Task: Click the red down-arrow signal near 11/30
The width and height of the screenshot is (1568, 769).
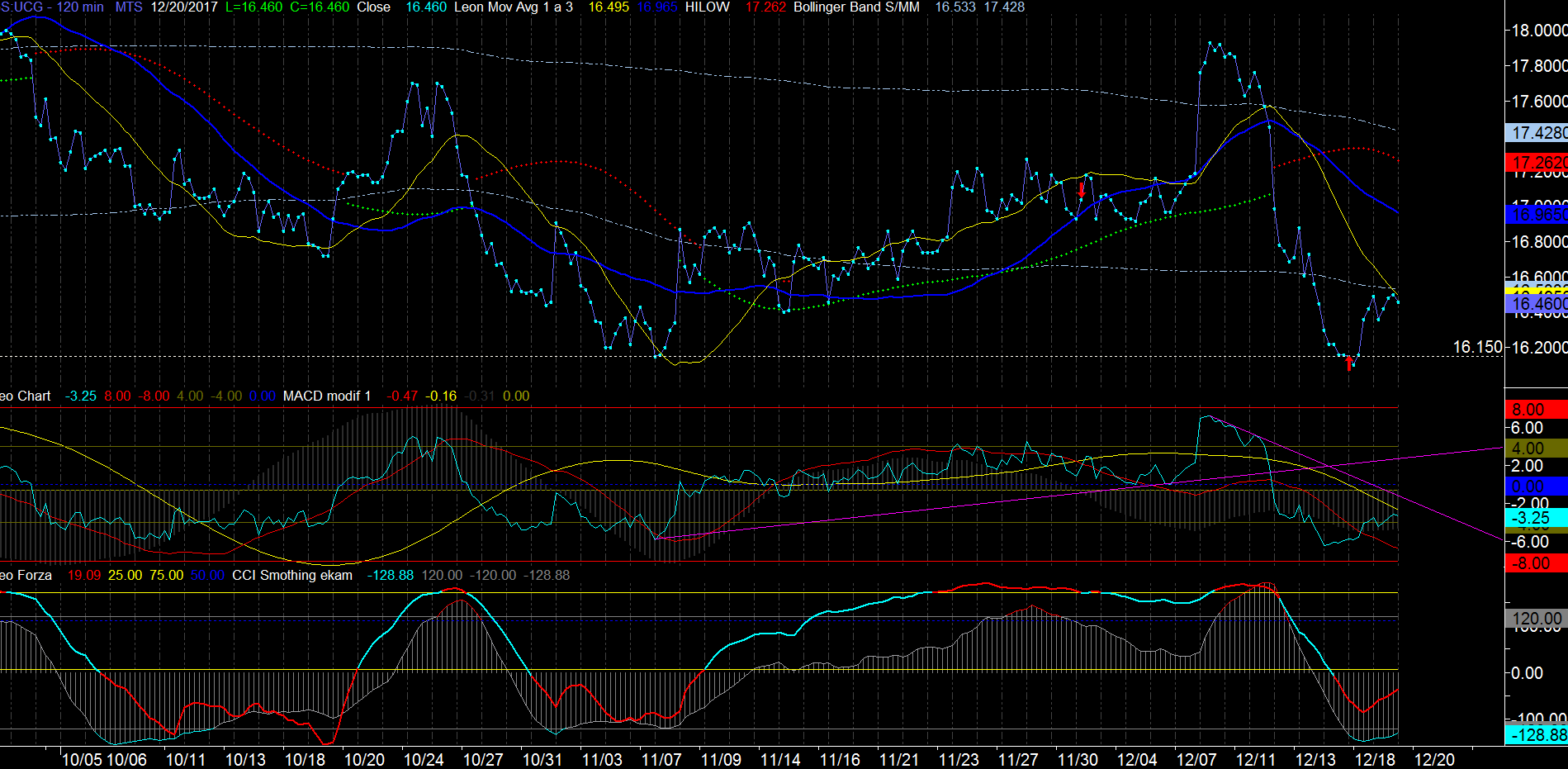Action: (1082, 190)
